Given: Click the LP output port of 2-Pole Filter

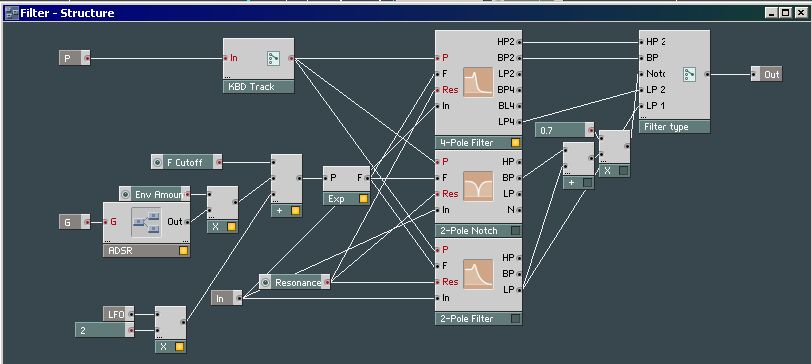Looking at the screenshot, I should 519,289.
